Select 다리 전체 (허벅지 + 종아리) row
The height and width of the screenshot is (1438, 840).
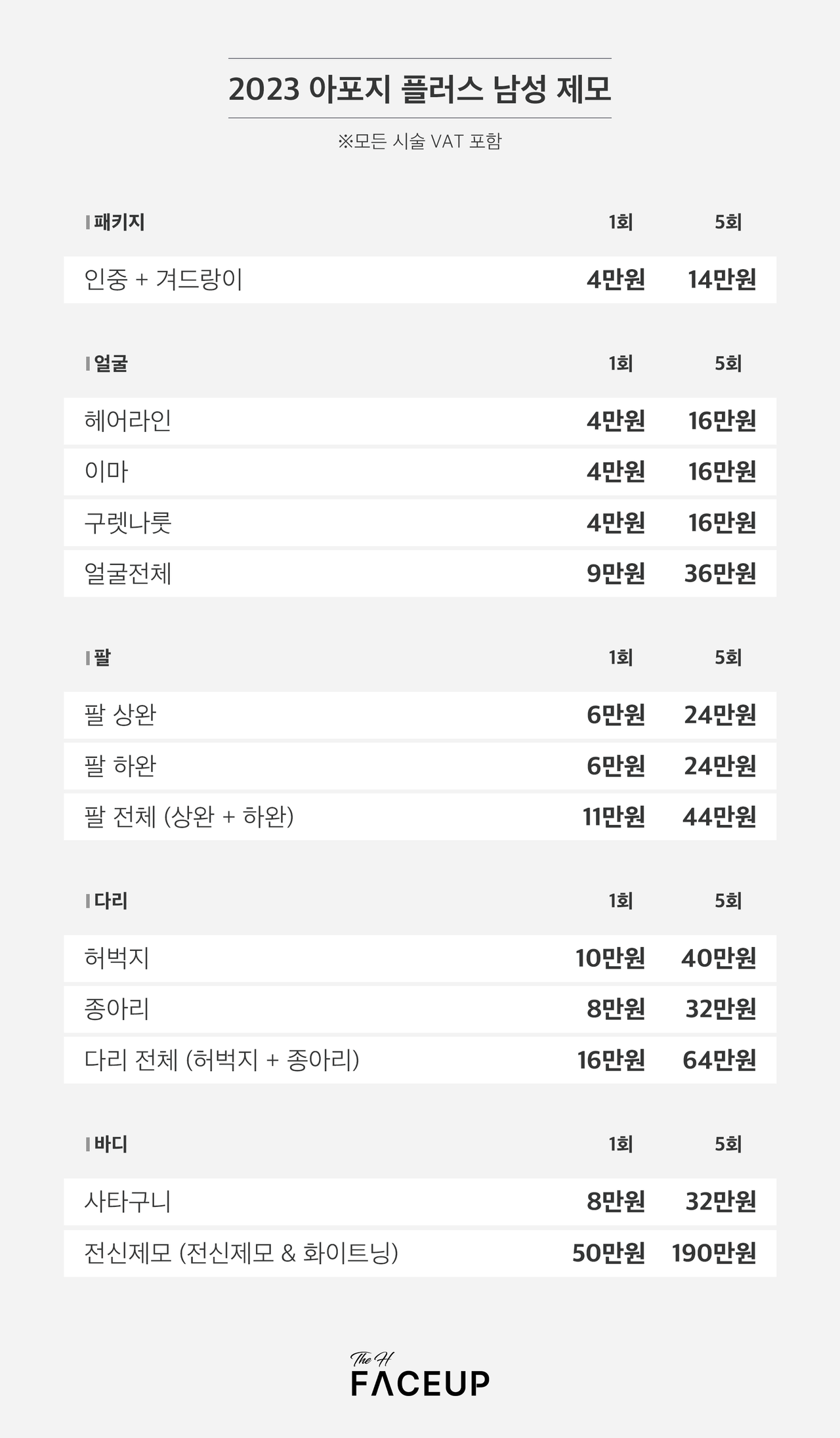pos(420,1060)
